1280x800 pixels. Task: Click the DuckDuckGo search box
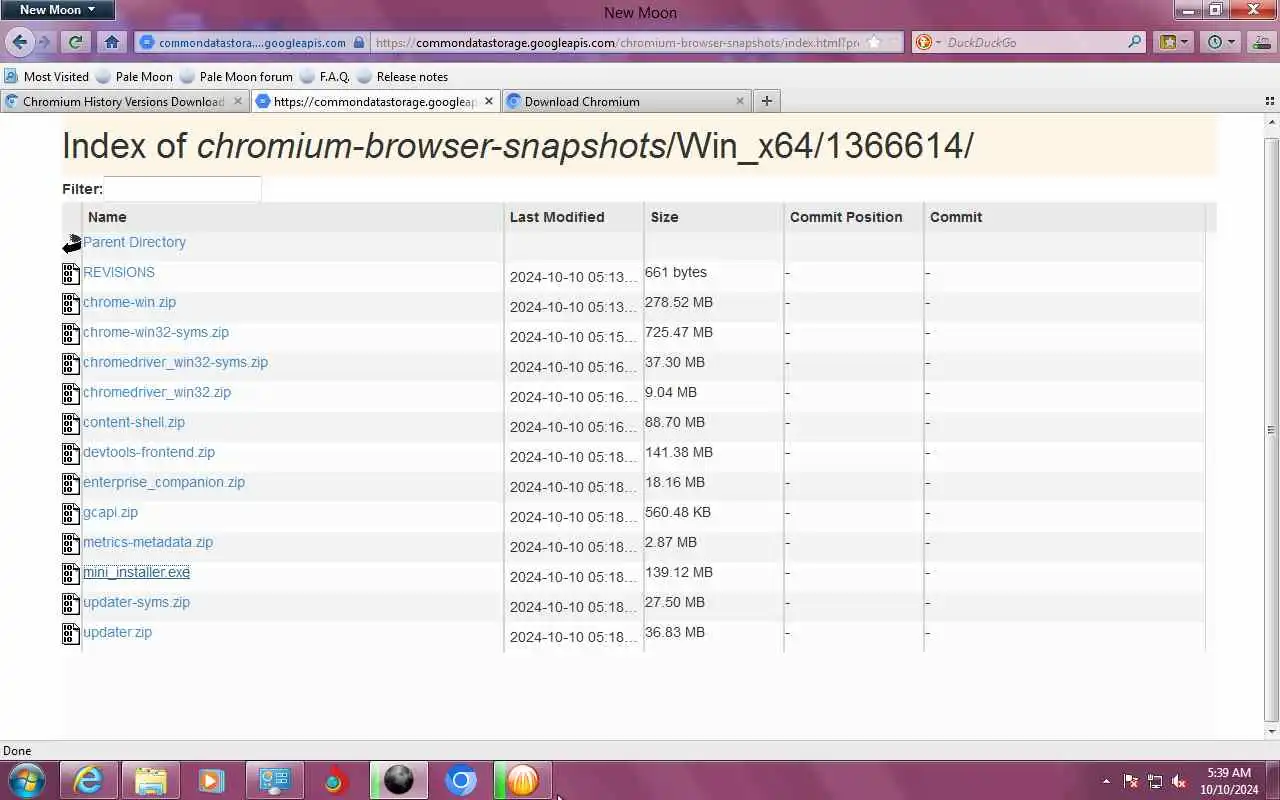(1031, 42)
